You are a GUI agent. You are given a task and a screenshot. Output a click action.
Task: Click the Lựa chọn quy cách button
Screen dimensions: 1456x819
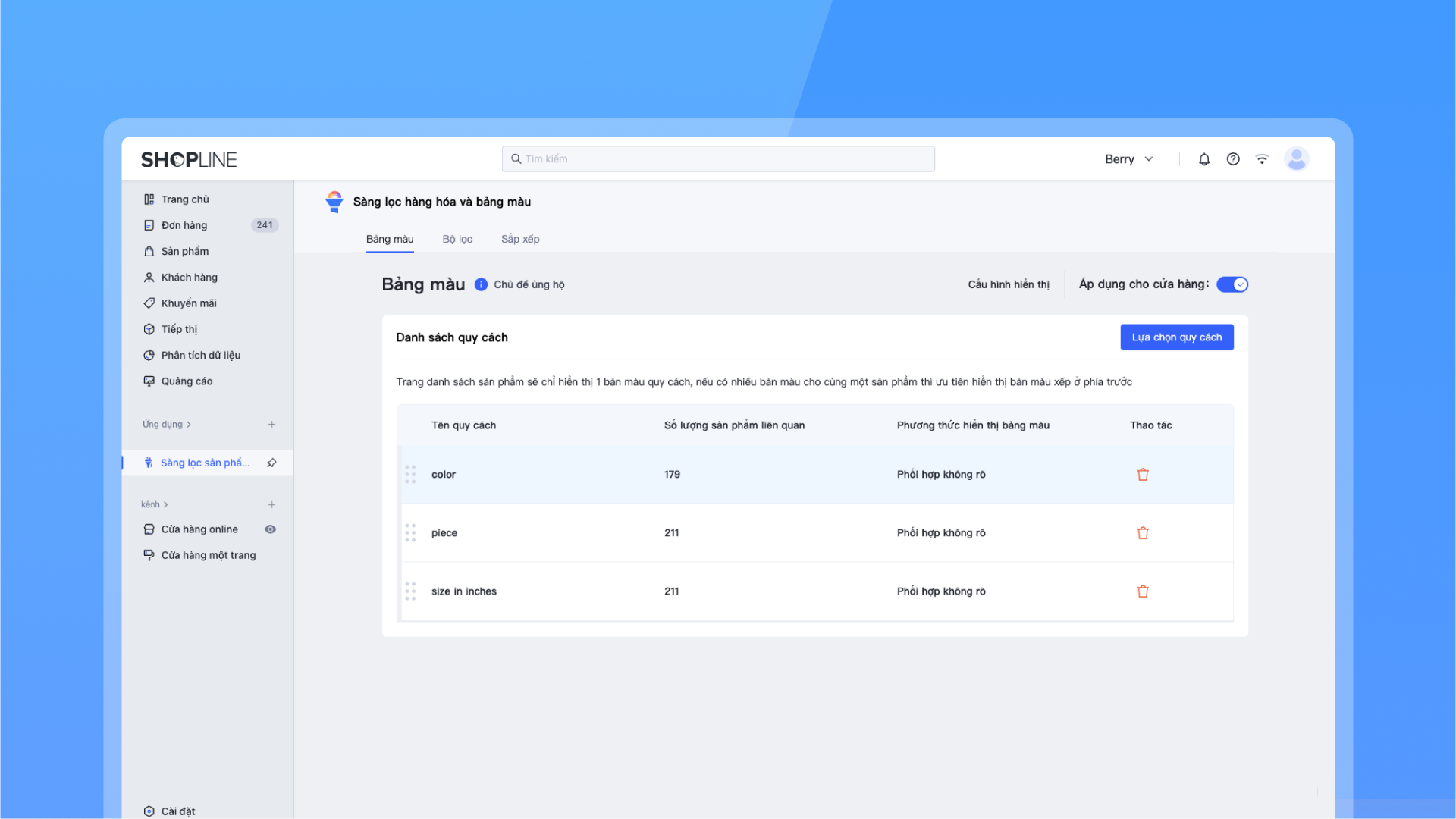1176,337
